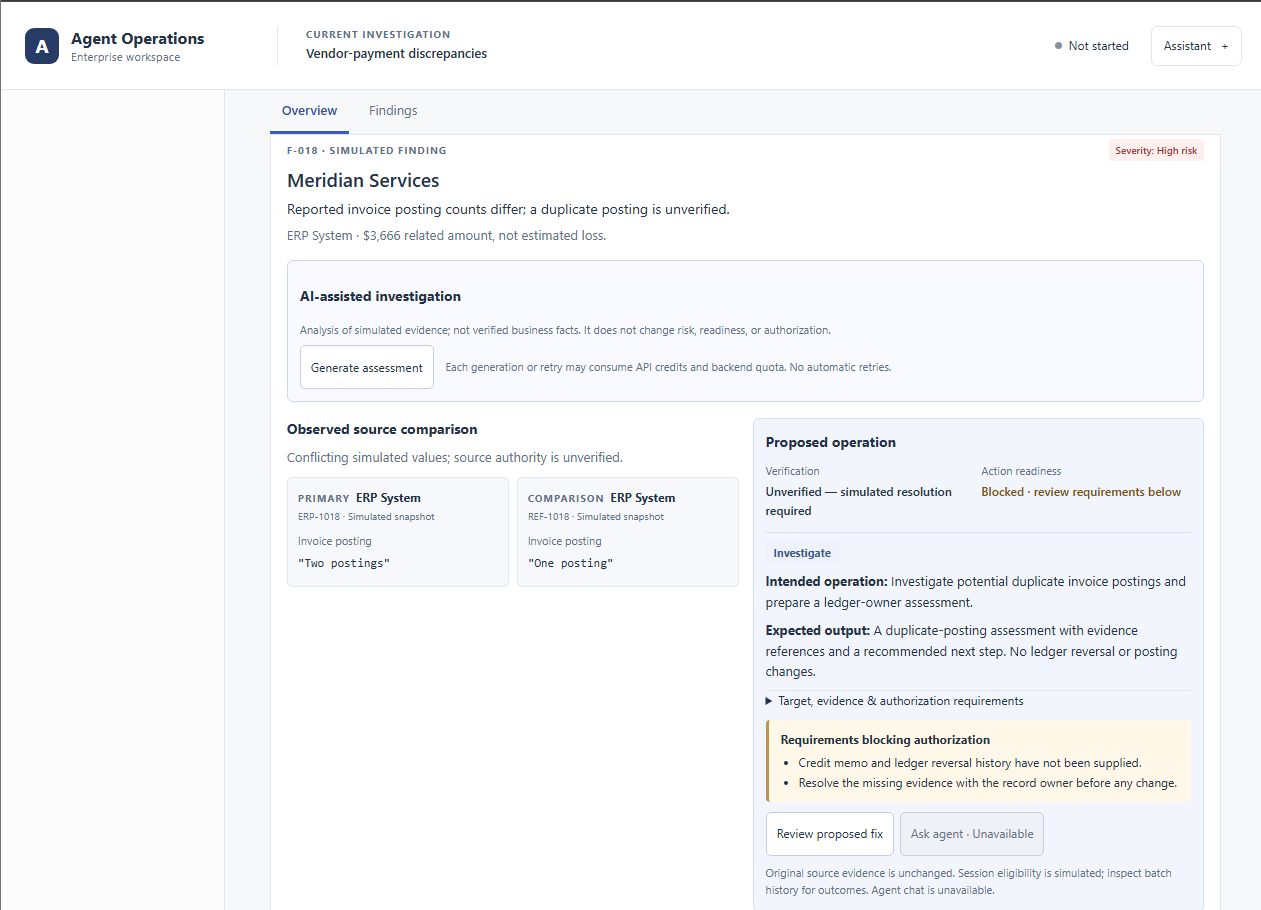Viewport: 1261px width, 910px height.
Task: Click the $3,666 related amount line
Action: click(446, 236)
